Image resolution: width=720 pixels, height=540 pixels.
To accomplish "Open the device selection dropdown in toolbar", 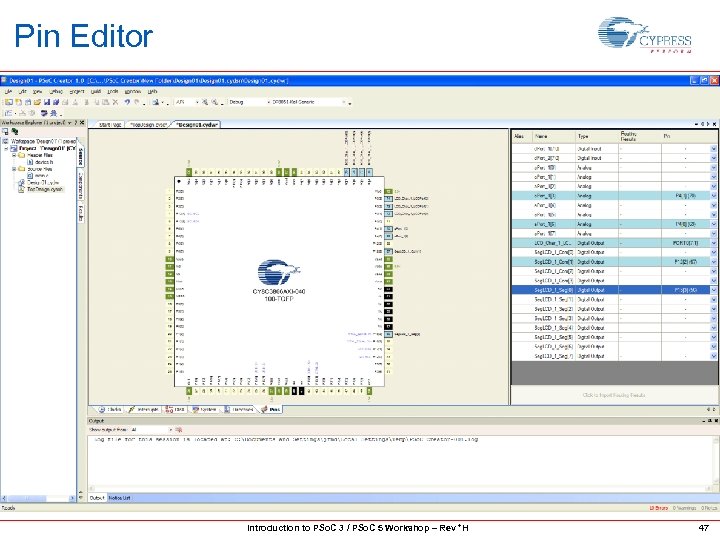I will click(x=308, y=102).
